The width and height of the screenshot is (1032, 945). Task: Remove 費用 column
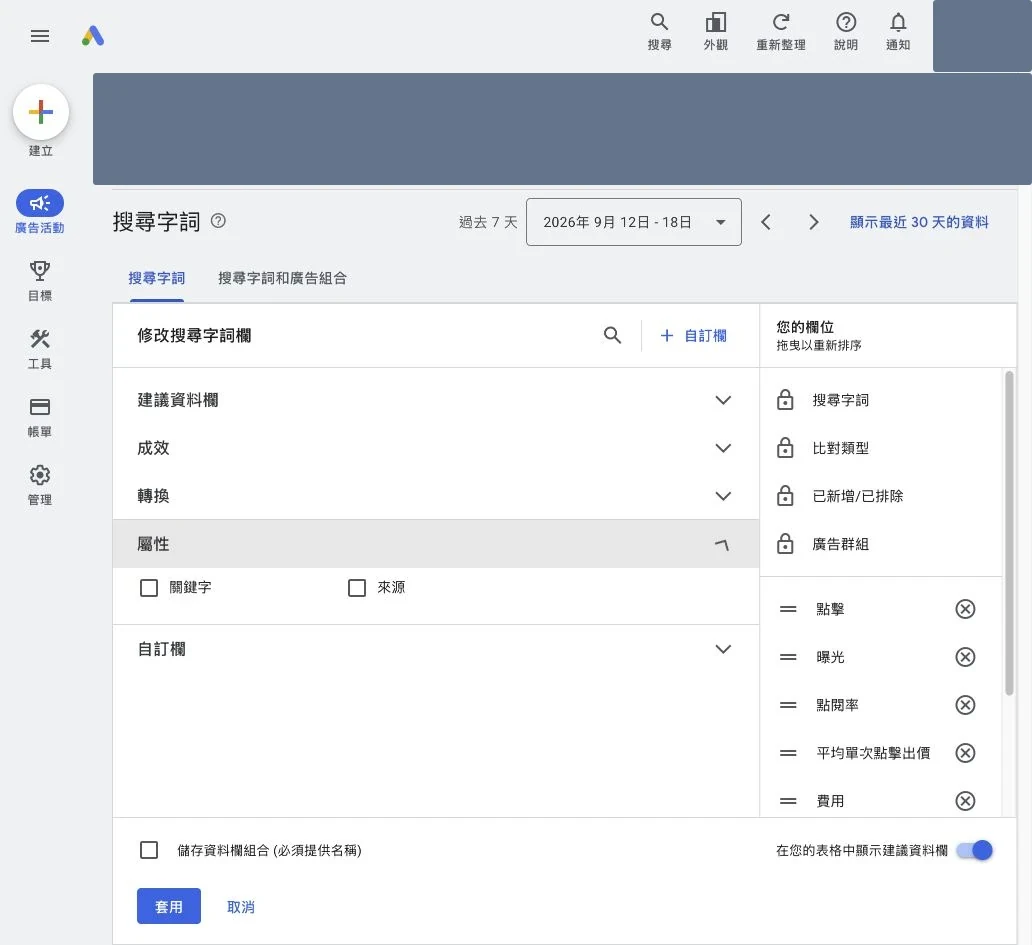pos(965,801)
